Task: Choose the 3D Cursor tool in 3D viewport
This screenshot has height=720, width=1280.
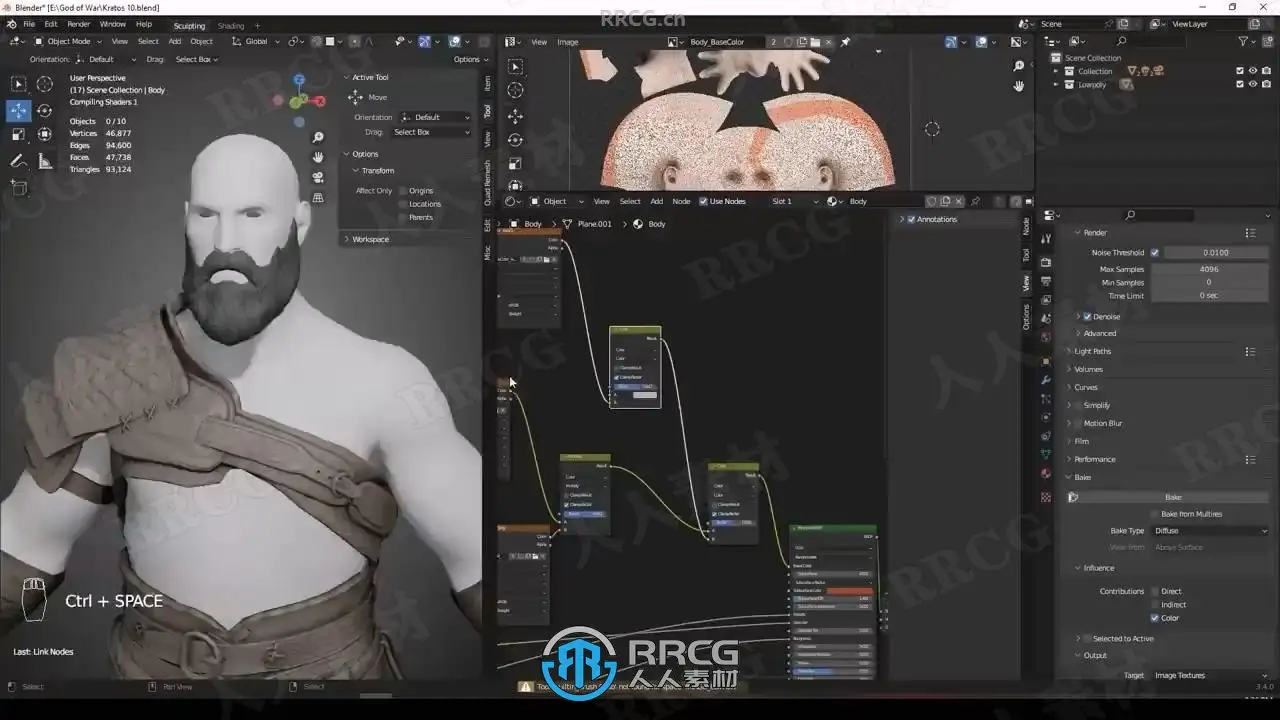Action: [x=45, y=85]
